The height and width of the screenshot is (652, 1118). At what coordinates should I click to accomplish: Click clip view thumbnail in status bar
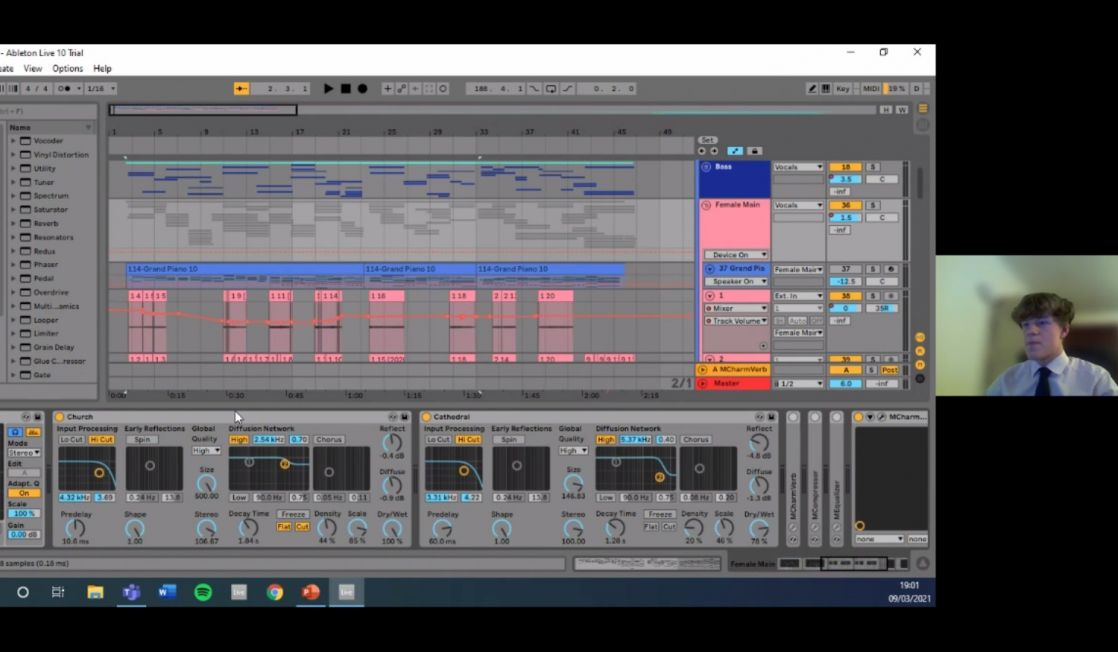647,564
